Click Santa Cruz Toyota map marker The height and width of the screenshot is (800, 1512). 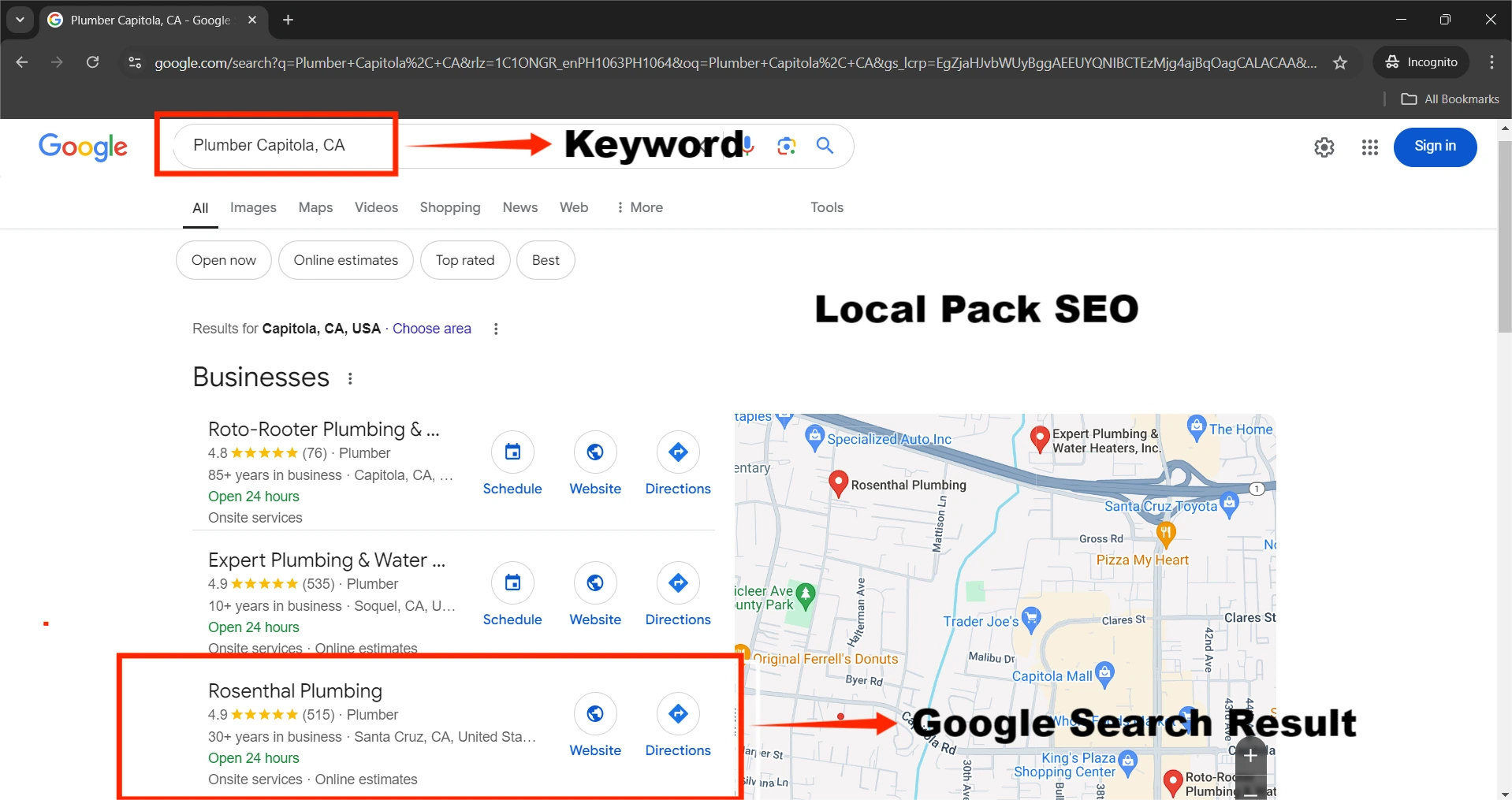tap(1229, 504)
